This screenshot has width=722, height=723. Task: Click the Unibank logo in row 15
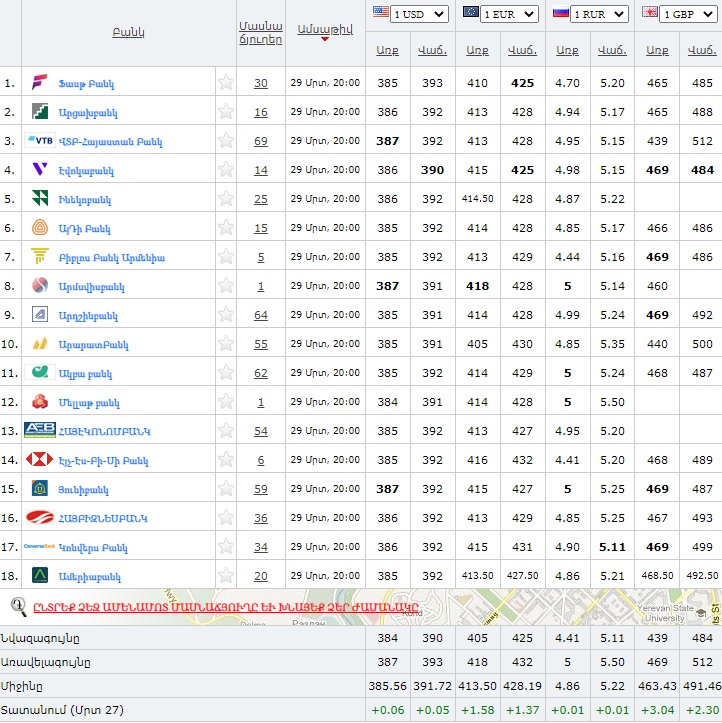click(x=40, y=488)
